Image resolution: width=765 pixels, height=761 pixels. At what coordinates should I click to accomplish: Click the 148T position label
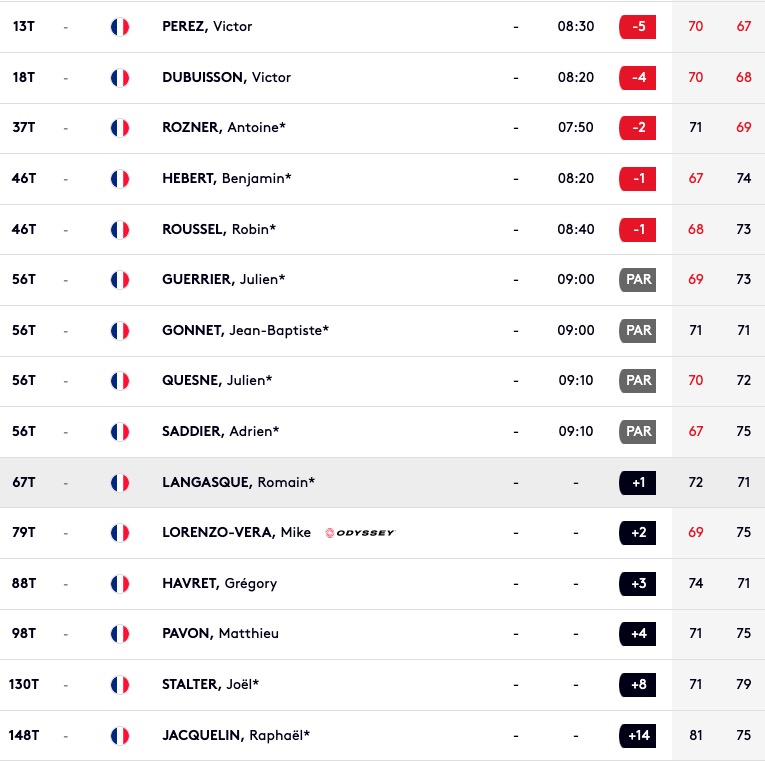click(23, 735)
